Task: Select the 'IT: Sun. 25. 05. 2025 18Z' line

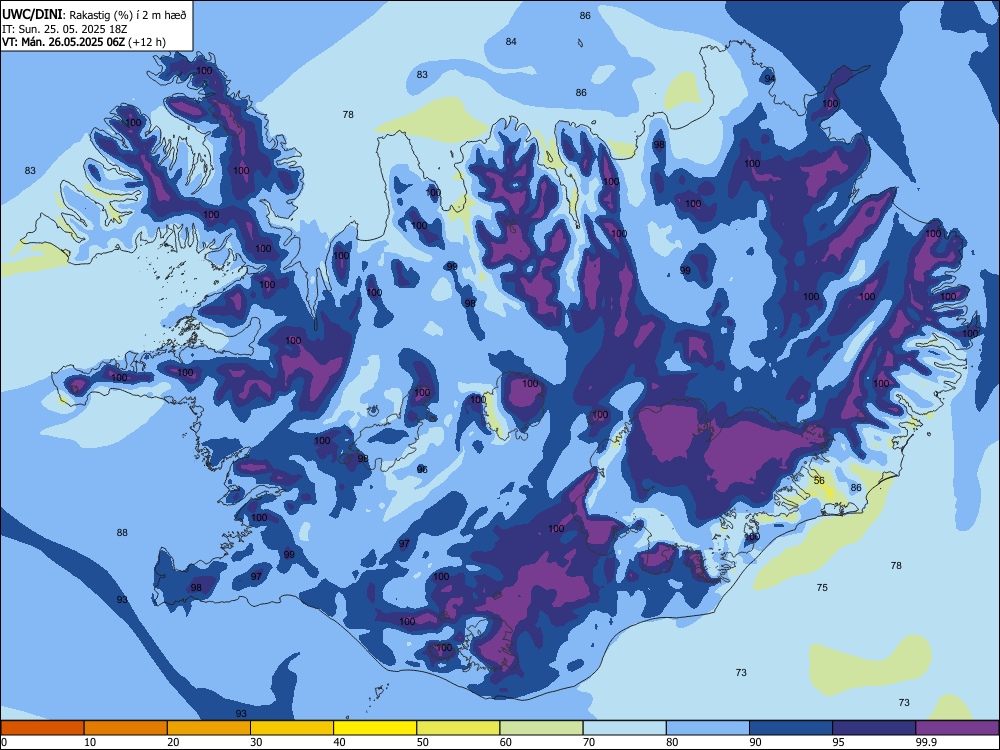Action: [64, 29]
